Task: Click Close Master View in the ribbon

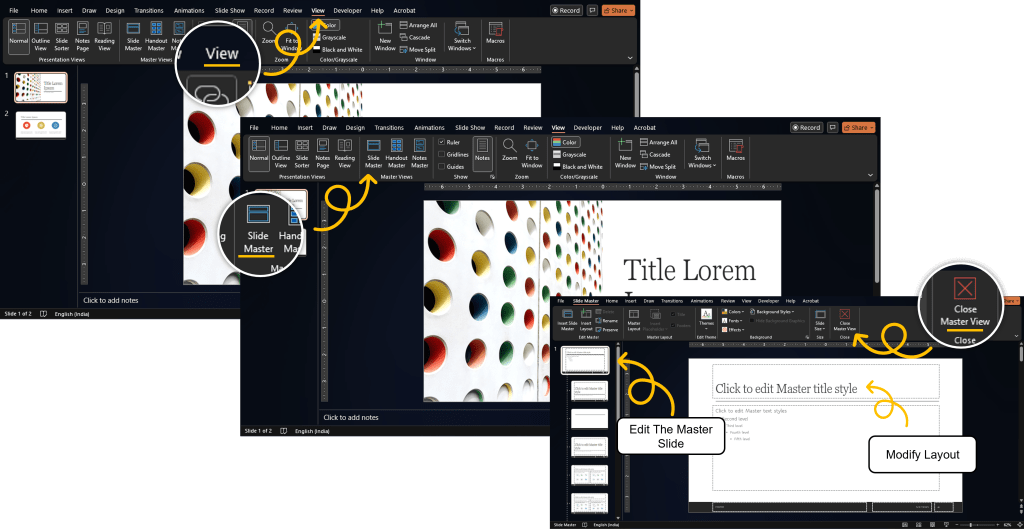Action: pyautogui.click(x=844, y=319)
